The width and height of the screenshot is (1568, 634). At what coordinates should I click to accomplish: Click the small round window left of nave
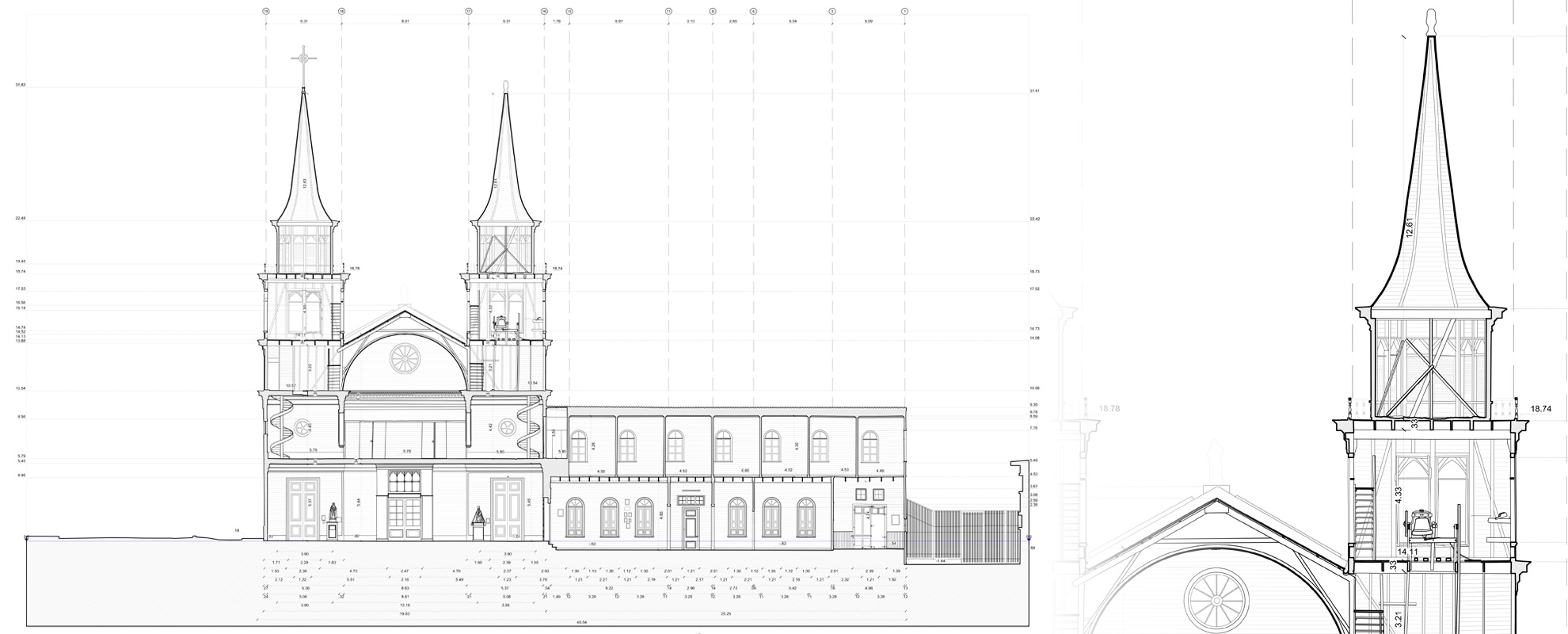pyautogui.click(x=302, y=429)
